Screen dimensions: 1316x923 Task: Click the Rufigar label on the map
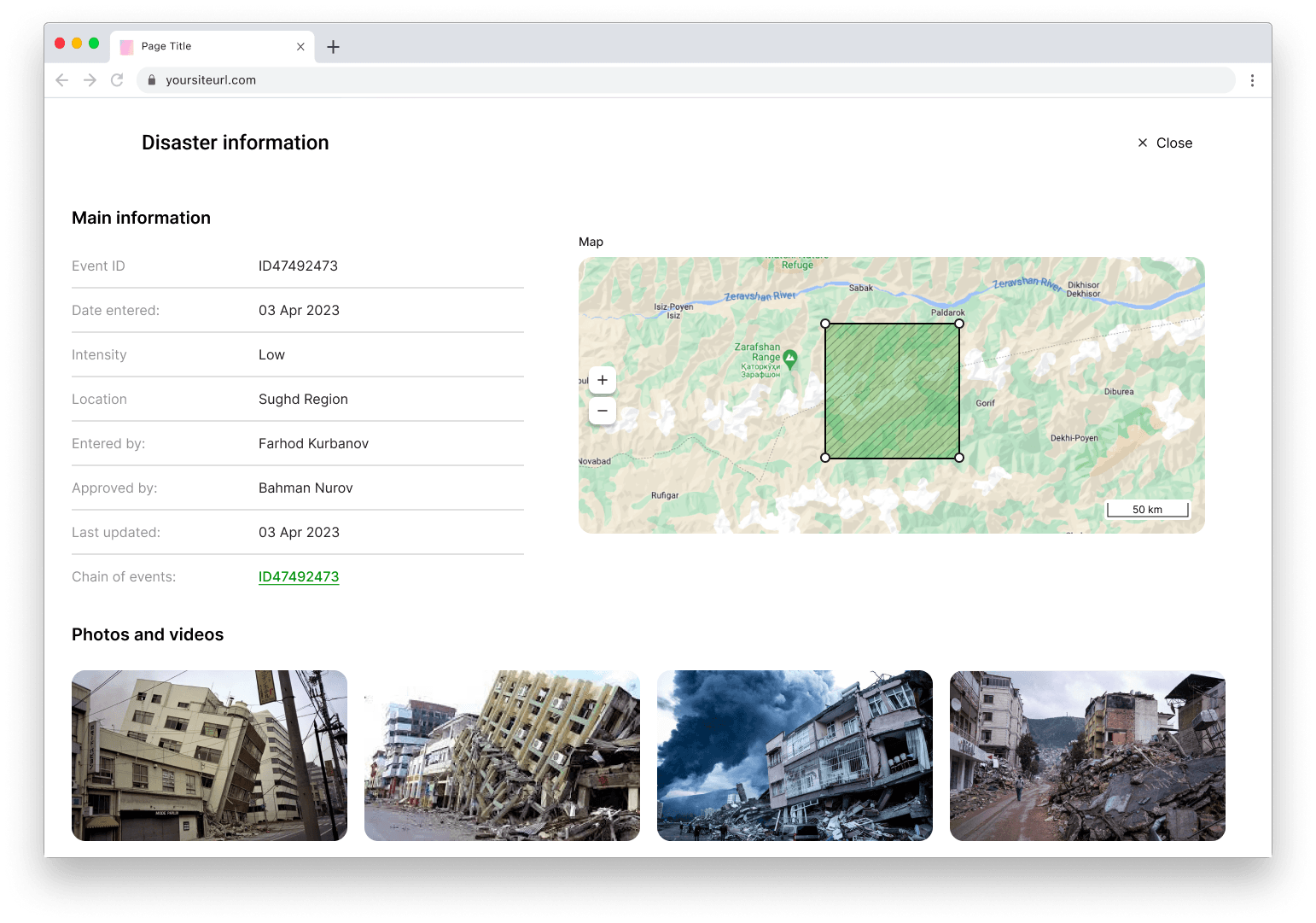(665, 495)
